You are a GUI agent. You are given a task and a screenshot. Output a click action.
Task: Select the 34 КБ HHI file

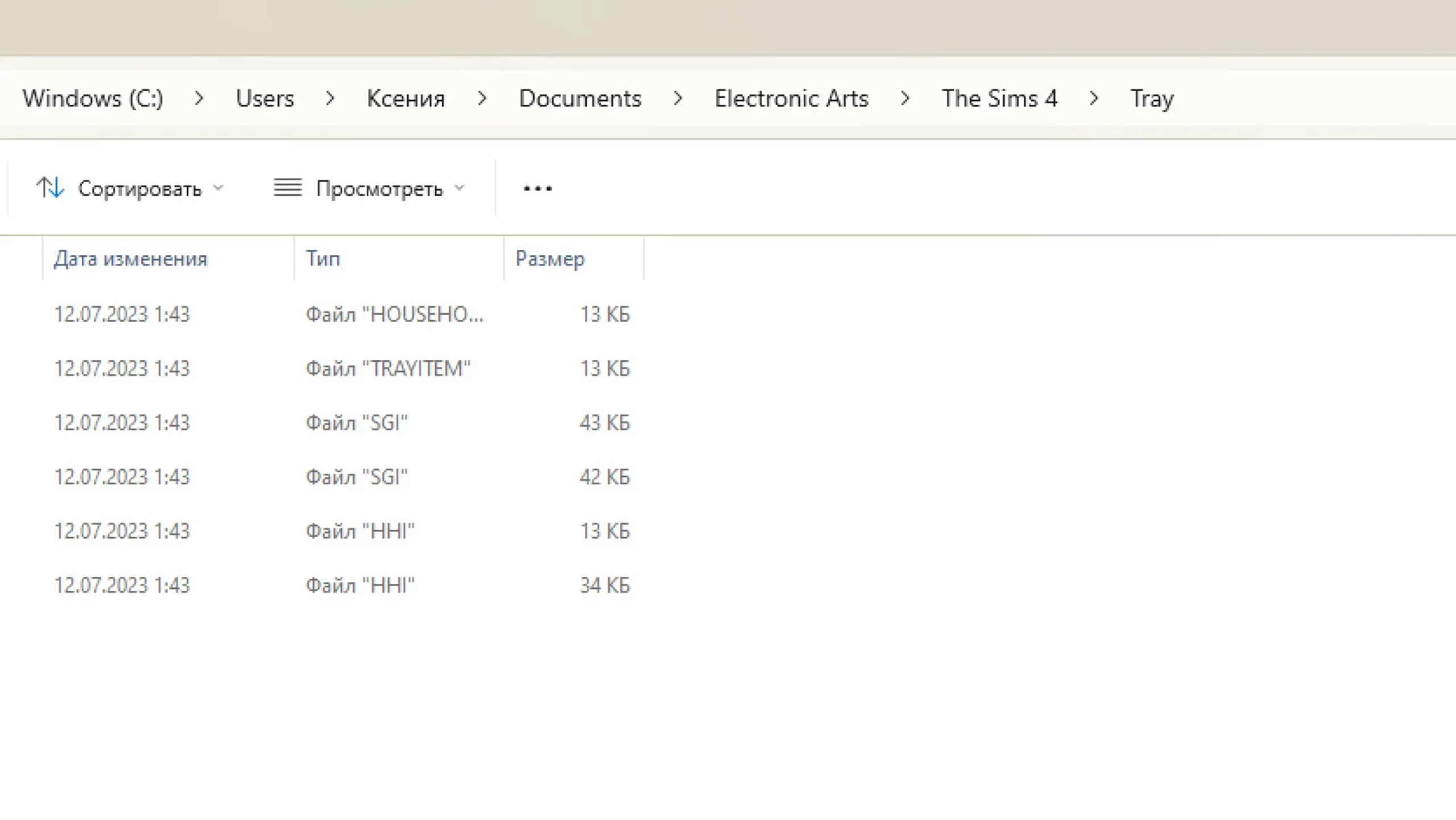(x=360, y=585)
